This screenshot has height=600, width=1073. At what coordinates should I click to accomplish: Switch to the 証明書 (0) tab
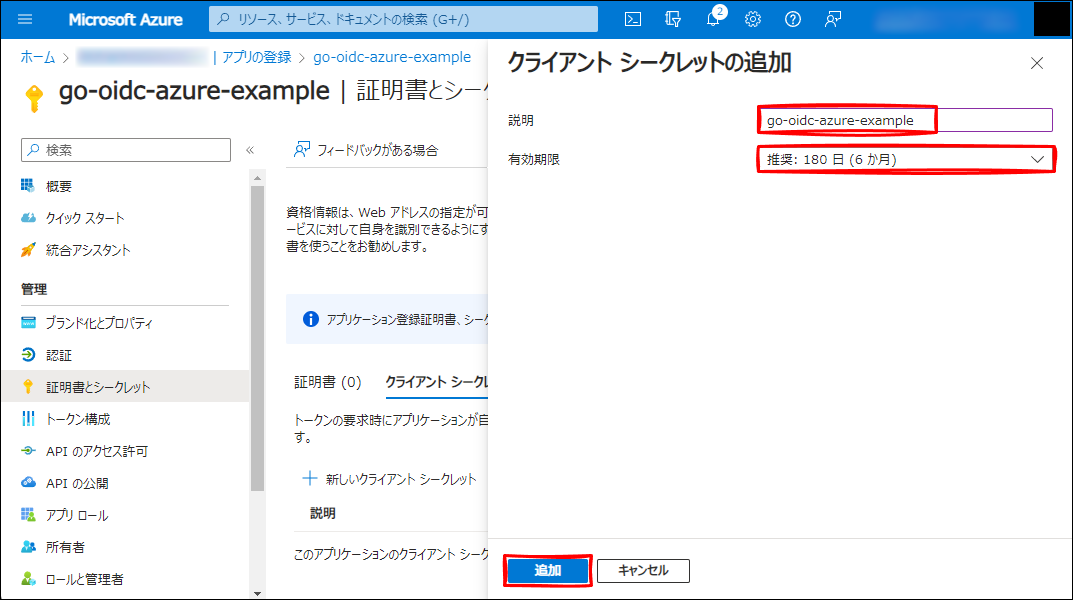327,382
